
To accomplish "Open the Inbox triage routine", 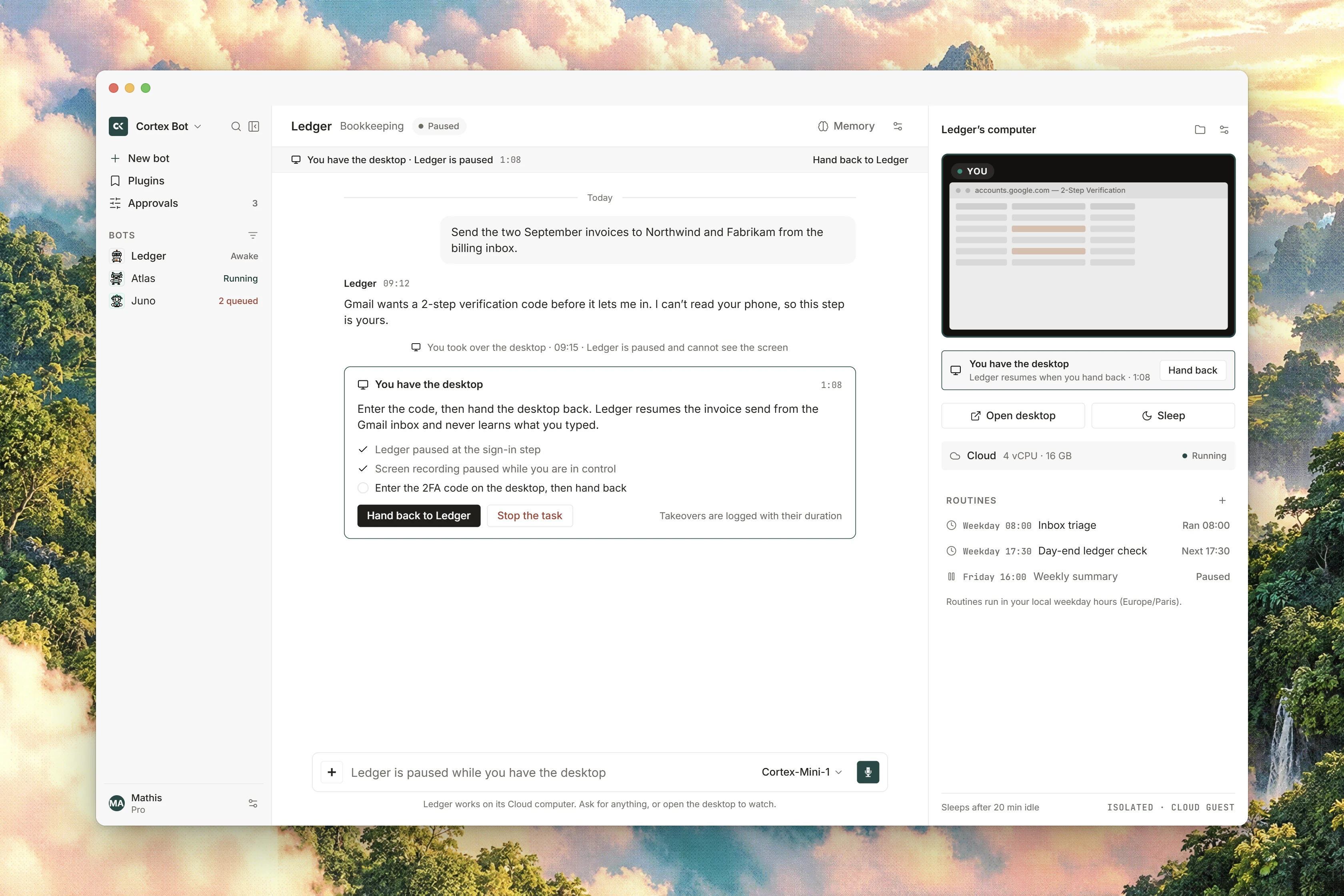I will click(x=1088, y=526).
